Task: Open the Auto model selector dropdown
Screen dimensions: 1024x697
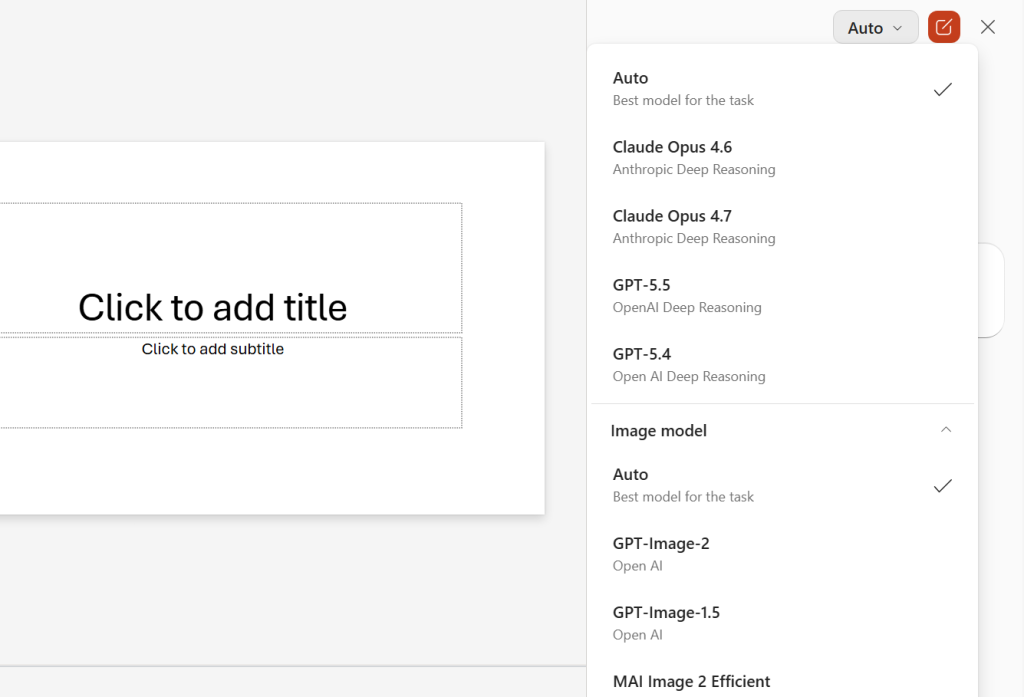Action: (x=875, y=27)
